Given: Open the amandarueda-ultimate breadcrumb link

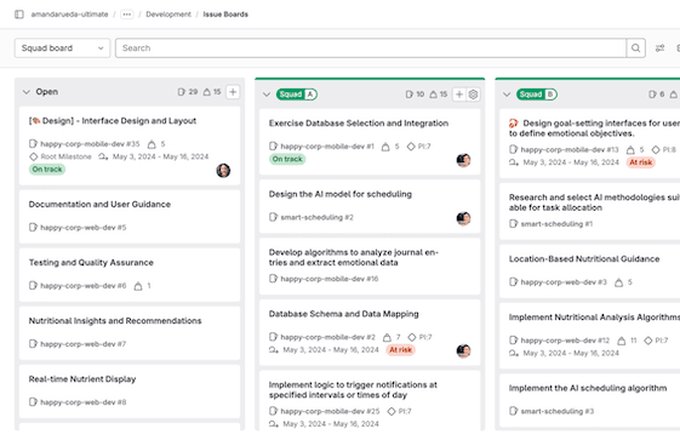Looking at the screenshot, I should click(x=69, y=14).
